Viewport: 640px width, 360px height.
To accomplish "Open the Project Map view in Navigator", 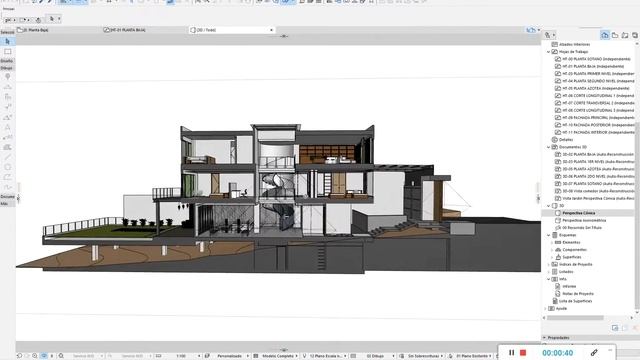I will [605, 36].
